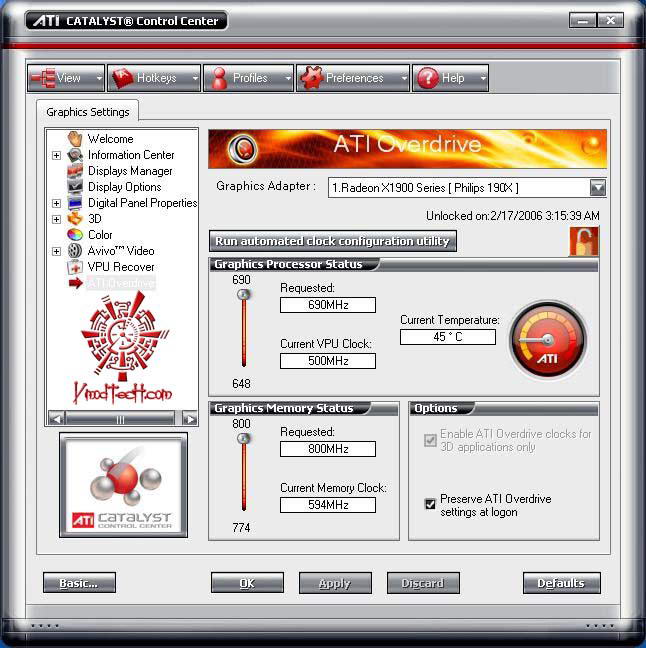The image size is (646, 648).
Task: Click the View tree icon in toolbar
Action: [x=43, y=78]
